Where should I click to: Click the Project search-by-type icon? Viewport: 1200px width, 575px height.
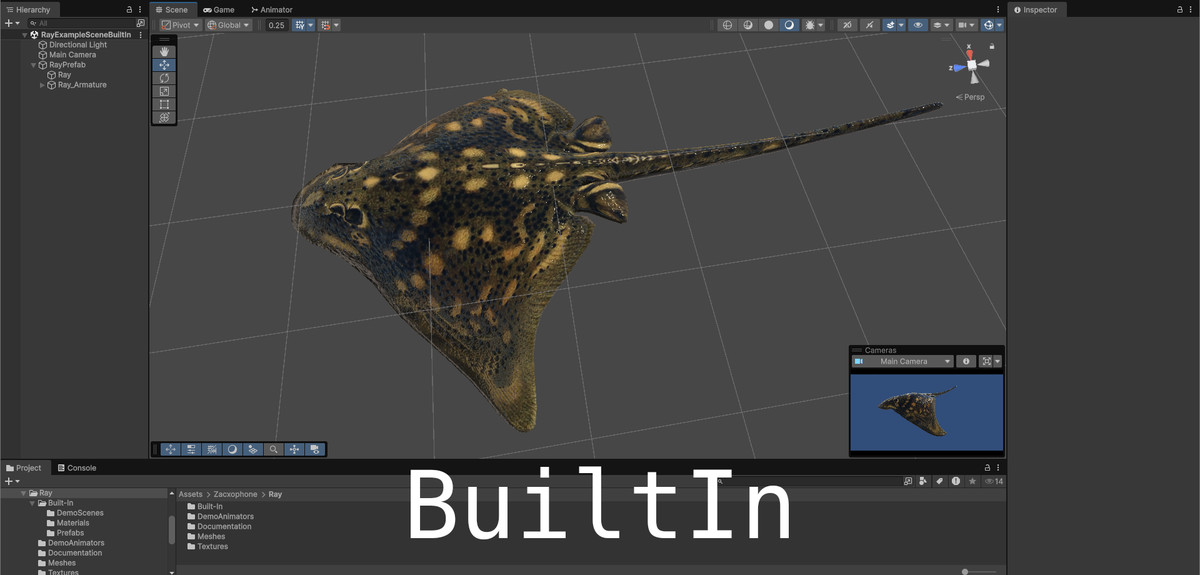tap(923, 481)
